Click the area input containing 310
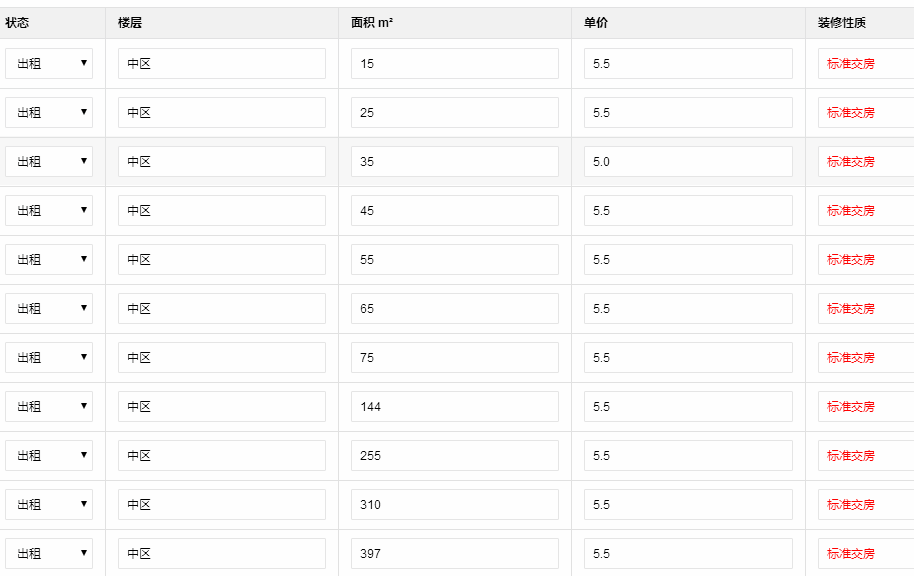The width and height of the screenshot is (914, 576). 454,504
